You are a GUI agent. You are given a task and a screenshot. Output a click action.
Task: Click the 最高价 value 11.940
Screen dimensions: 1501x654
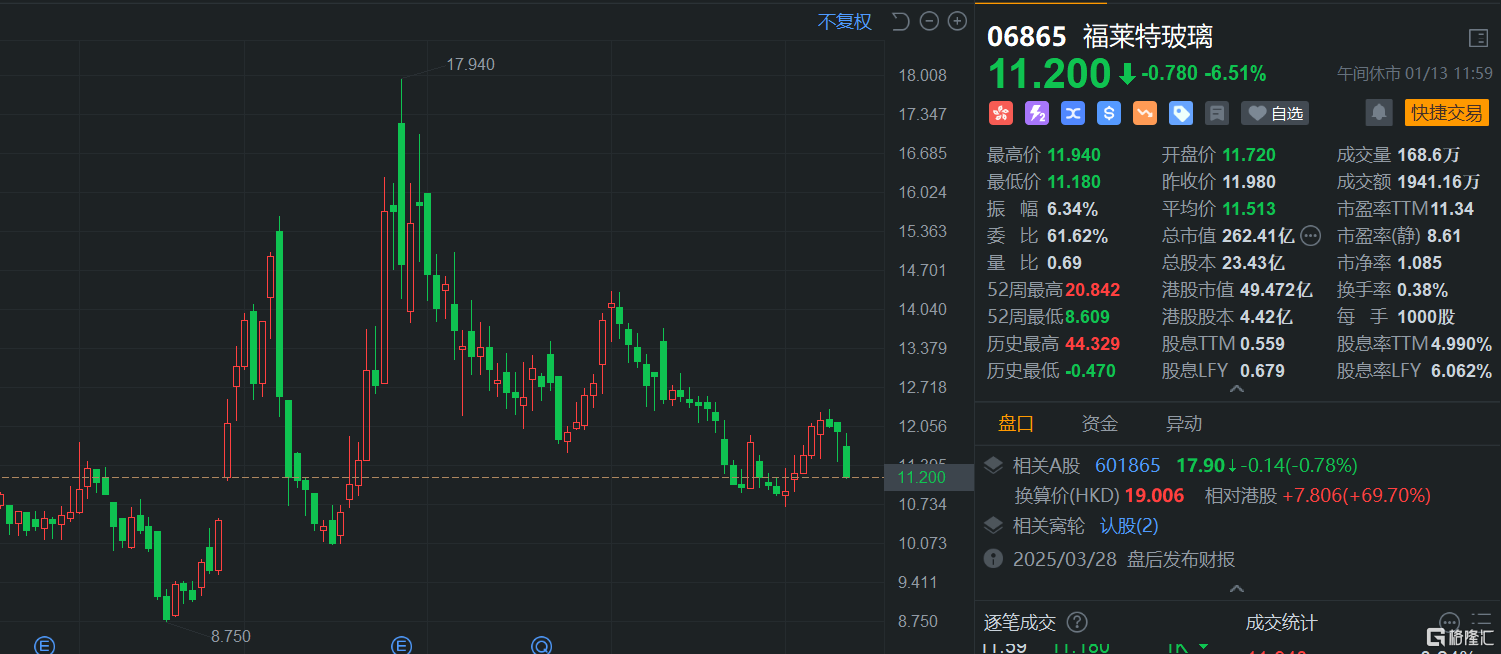point(1075,155)
